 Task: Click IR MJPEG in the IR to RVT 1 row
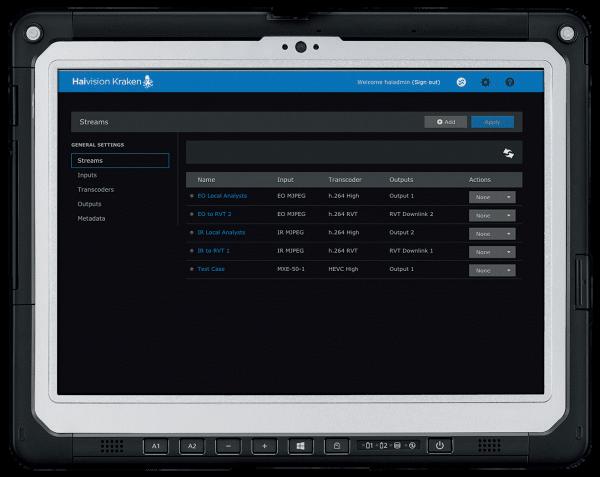click(x=290, y=251)
